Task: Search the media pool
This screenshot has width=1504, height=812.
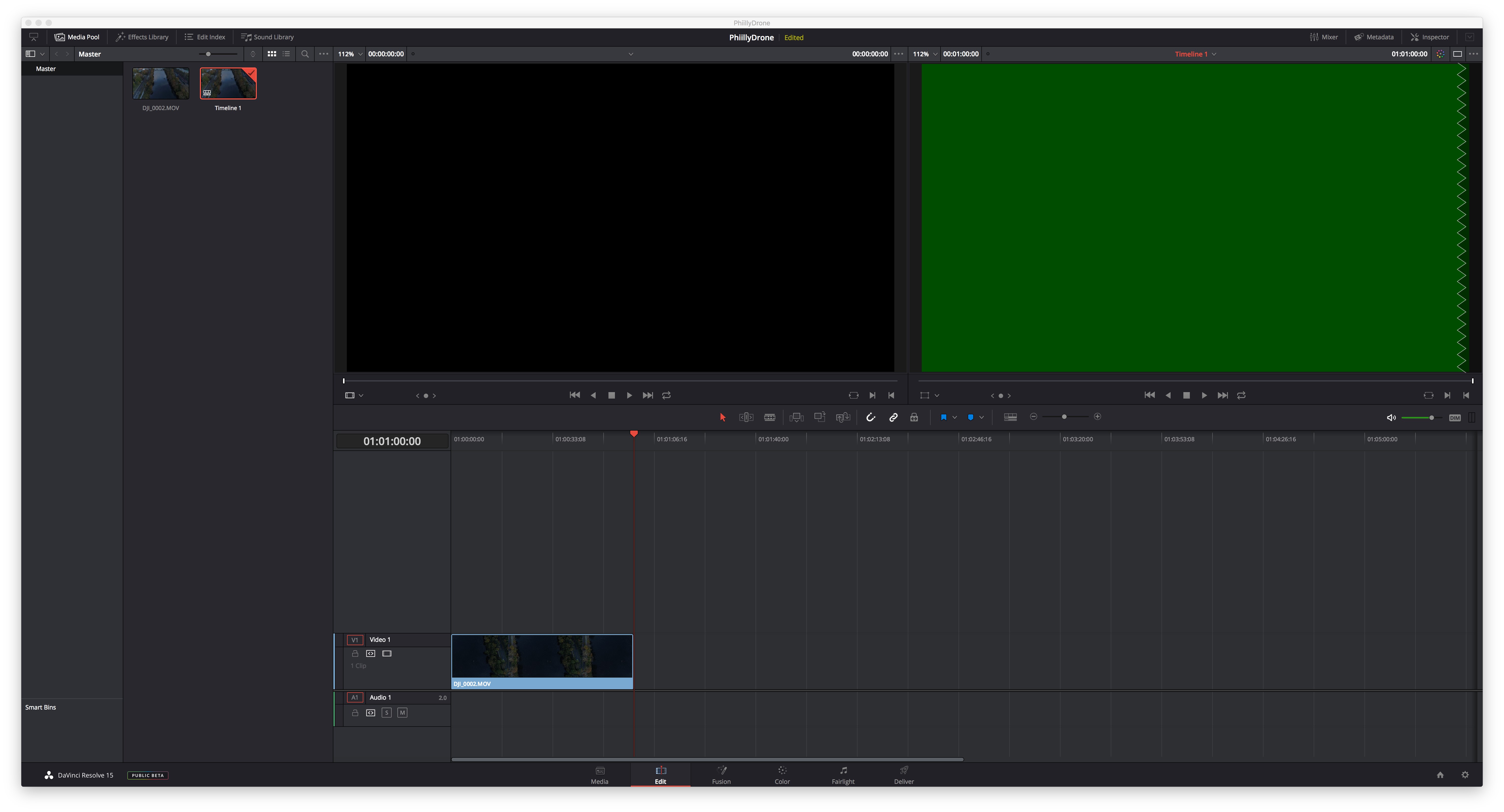Action: point(305,54)
